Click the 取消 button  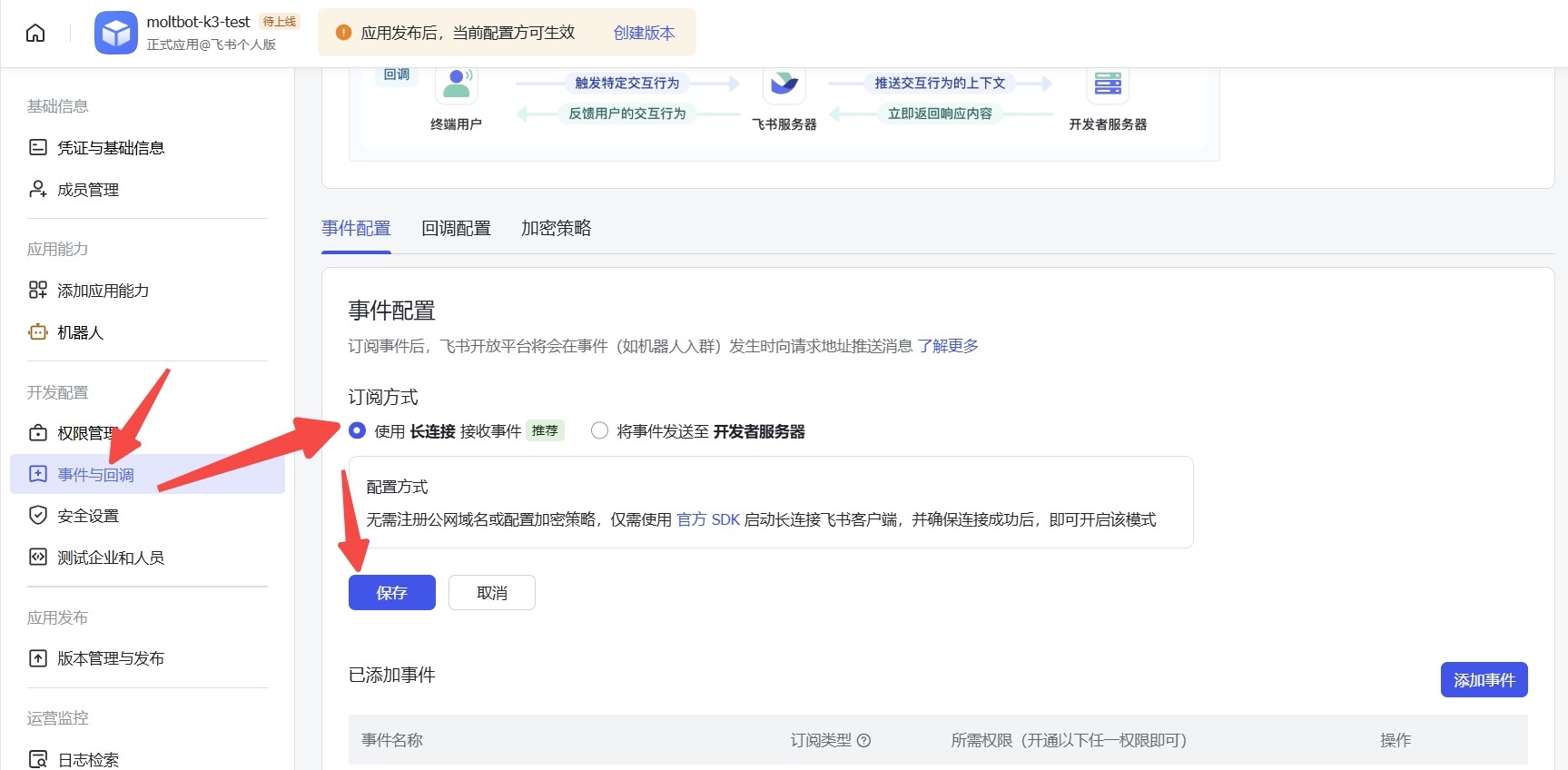[x=491, y=593]
